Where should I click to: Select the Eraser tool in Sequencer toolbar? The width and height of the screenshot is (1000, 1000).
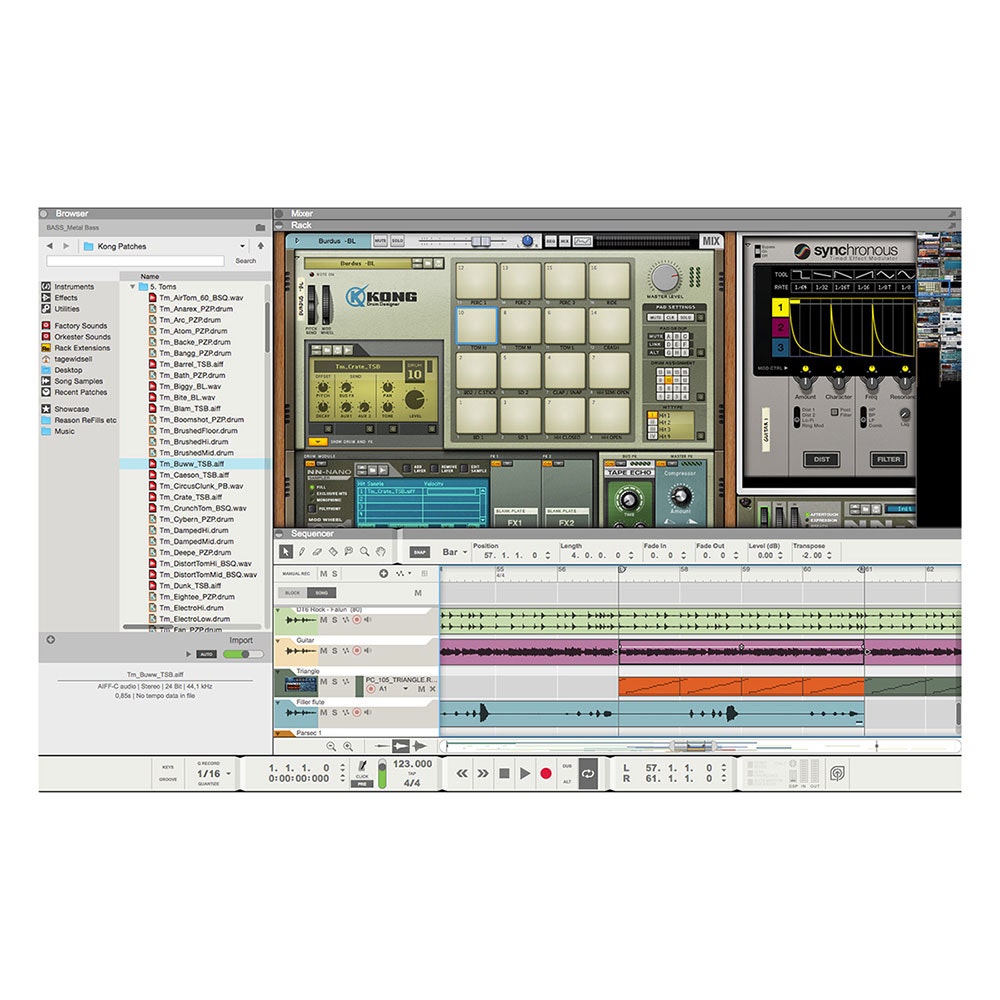point(317,552)
